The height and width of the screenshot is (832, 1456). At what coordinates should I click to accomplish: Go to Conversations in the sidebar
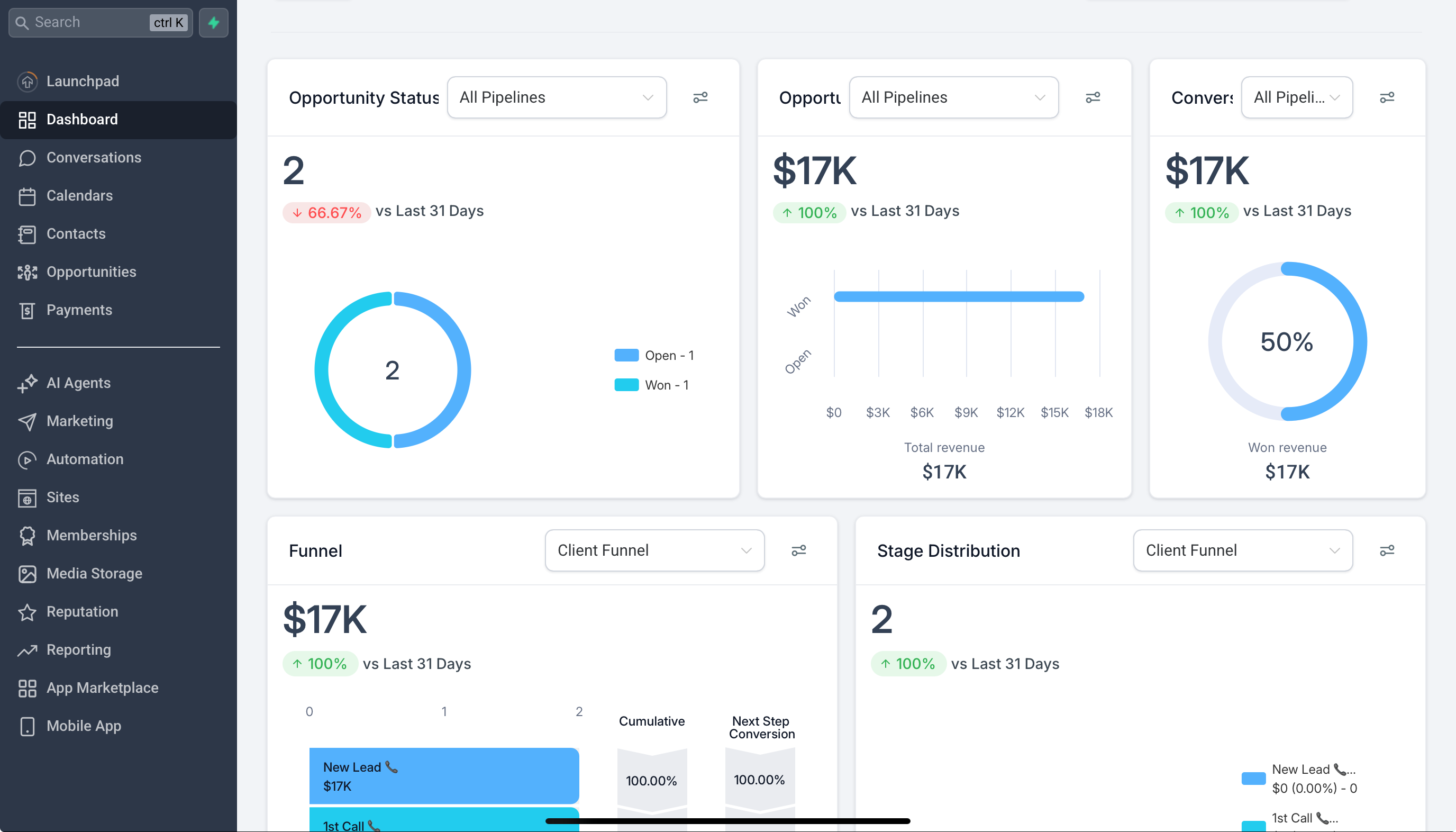tap(94, 158)
